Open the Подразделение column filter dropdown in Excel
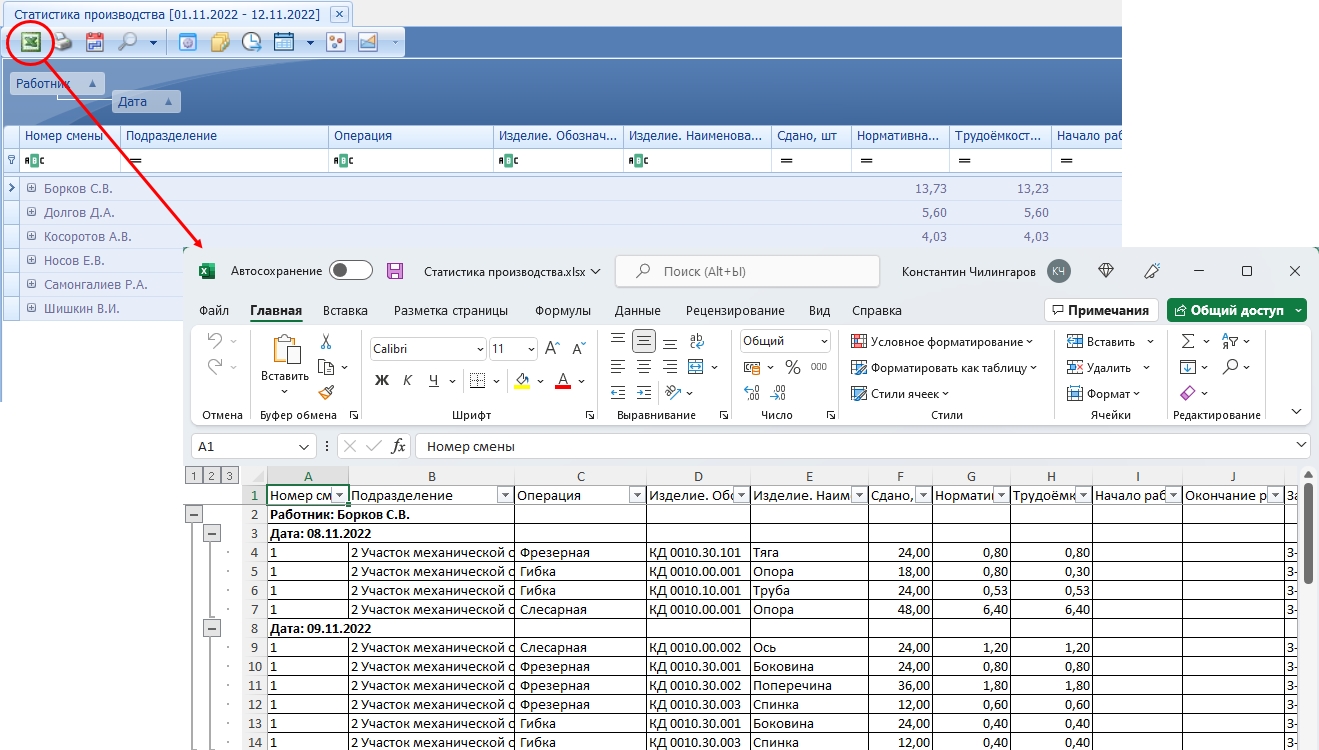 (x=505, y=495)
